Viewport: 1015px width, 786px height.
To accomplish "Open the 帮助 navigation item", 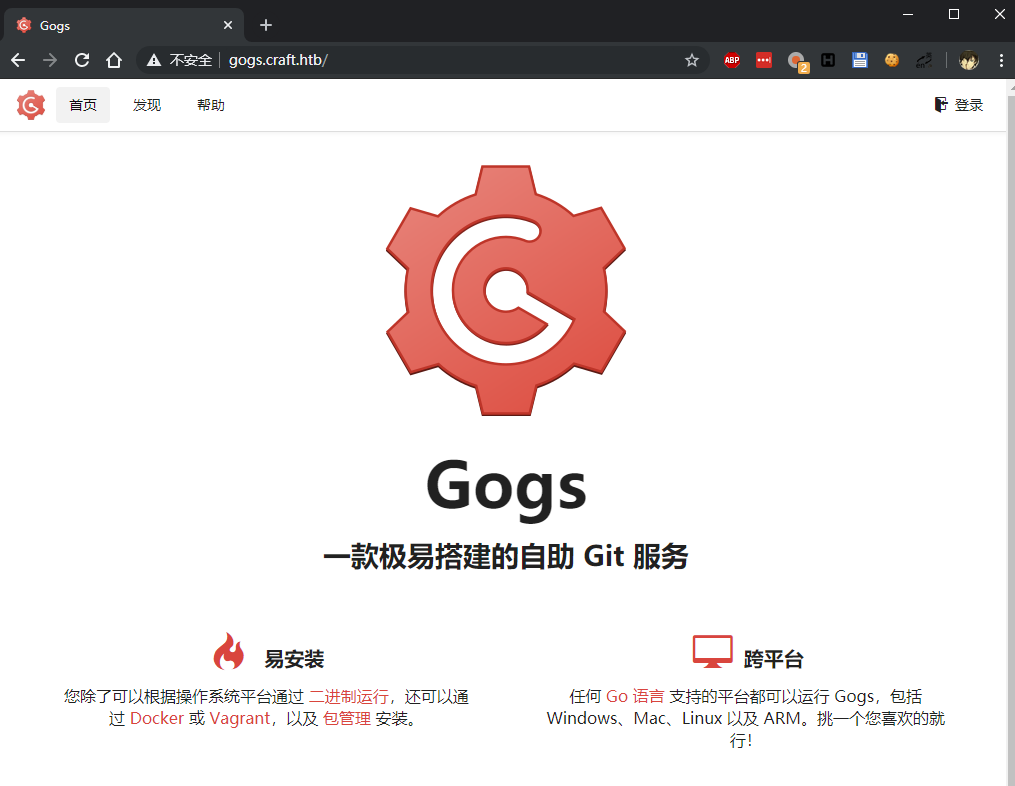I will pos(210,104).
